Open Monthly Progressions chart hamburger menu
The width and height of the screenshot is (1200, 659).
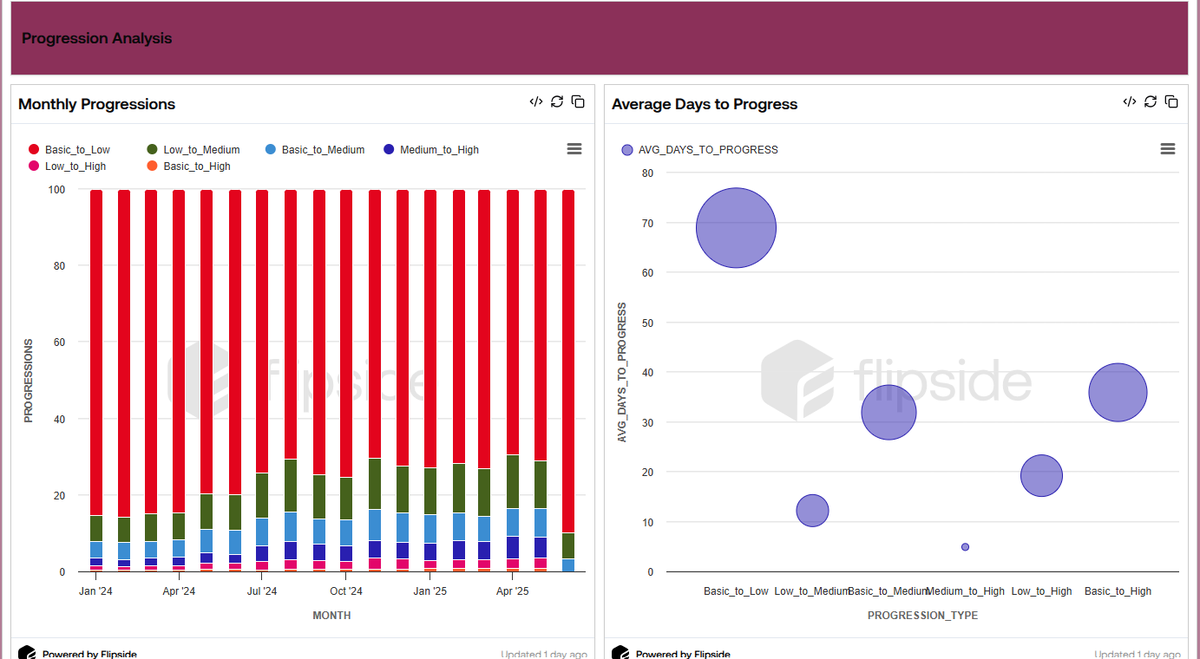[x=574, y=149]
